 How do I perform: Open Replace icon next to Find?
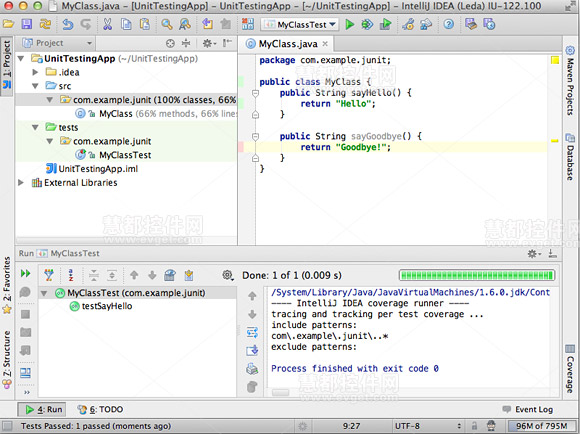[185, 24]
